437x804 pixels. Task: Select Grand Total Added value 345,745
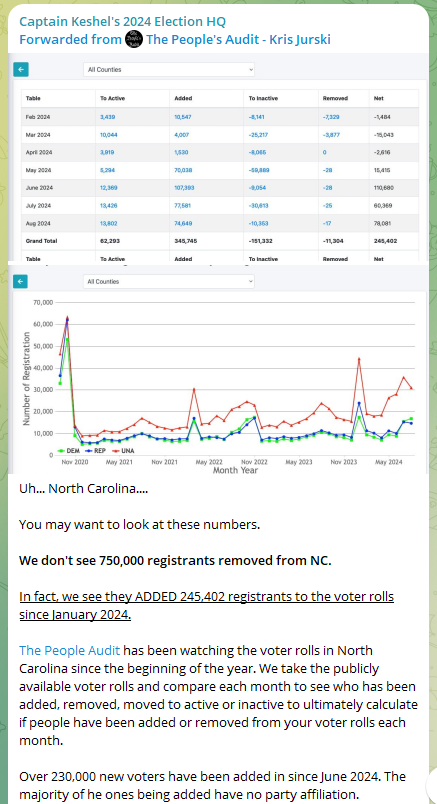[185, 241]
